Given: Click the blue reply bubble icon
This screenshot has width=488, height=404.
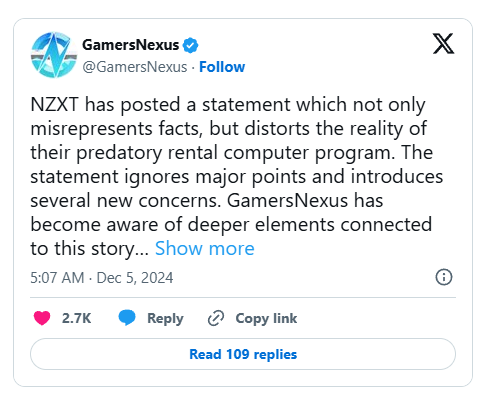Looking at the screenshot, I should (127, 317).
